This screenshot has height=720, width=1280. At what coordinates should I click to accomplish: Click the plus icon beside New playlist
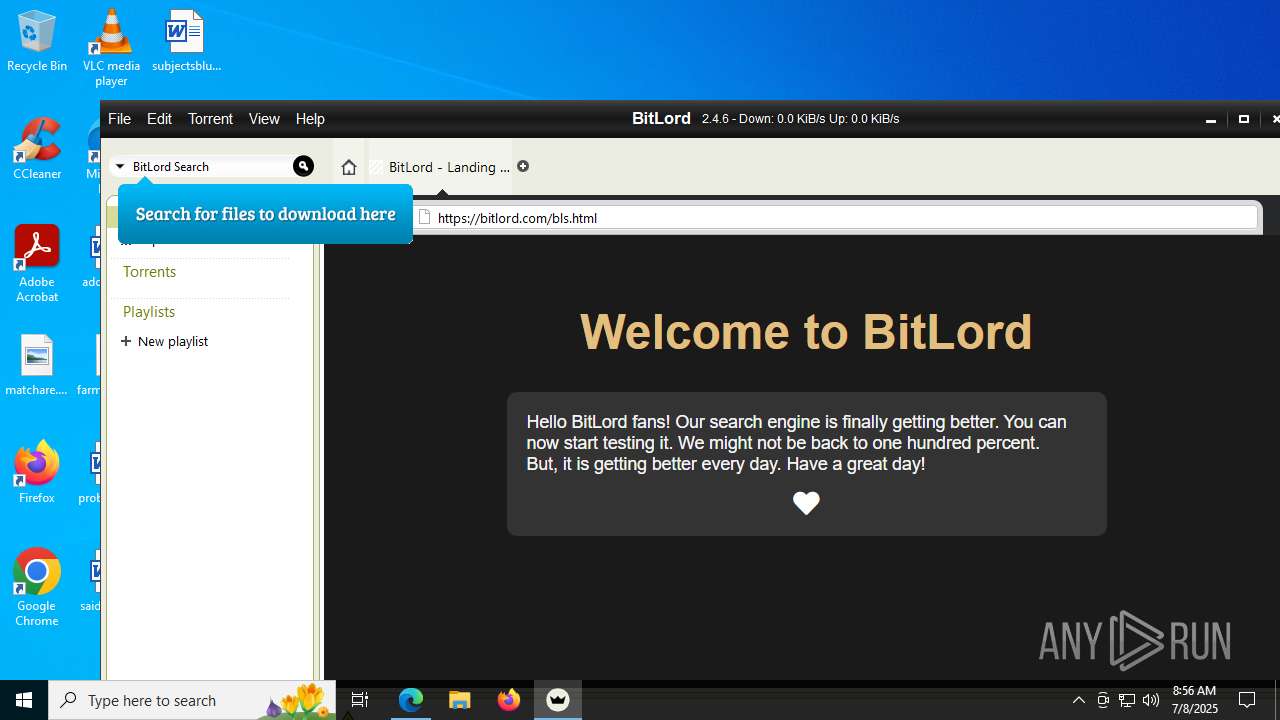pos(126,341)
